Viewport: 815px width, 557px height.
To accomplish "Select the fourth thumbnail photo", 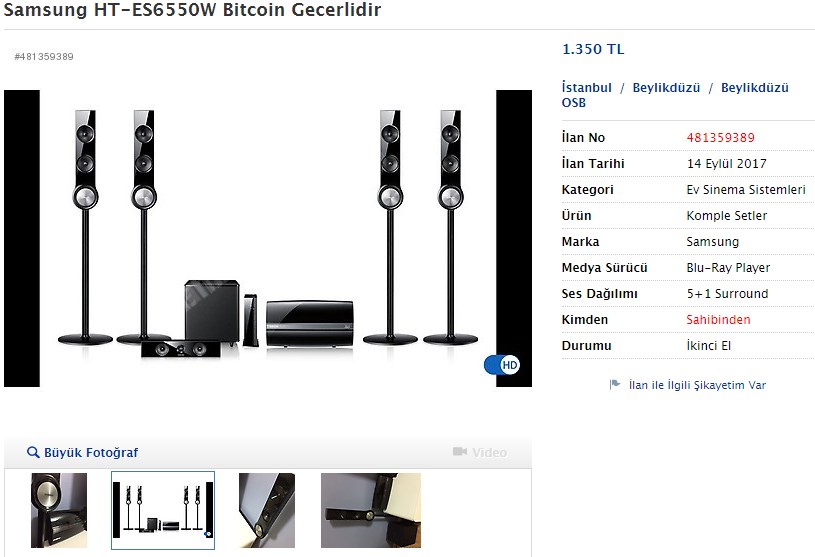I will 371,510.
